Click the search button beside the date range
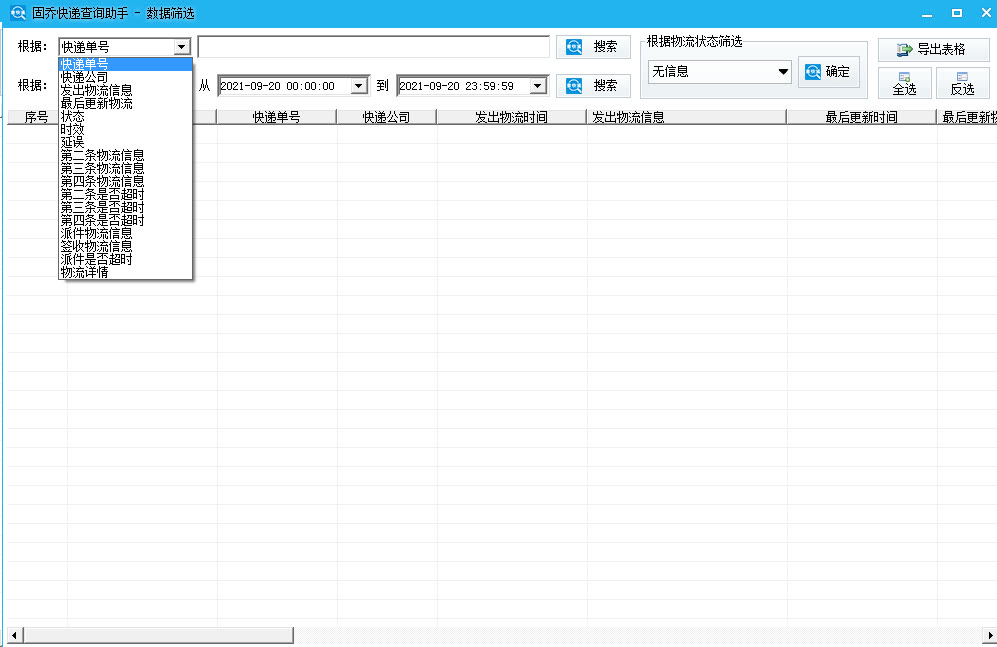This screenshot has width=997, height=647. click(593, 86)
